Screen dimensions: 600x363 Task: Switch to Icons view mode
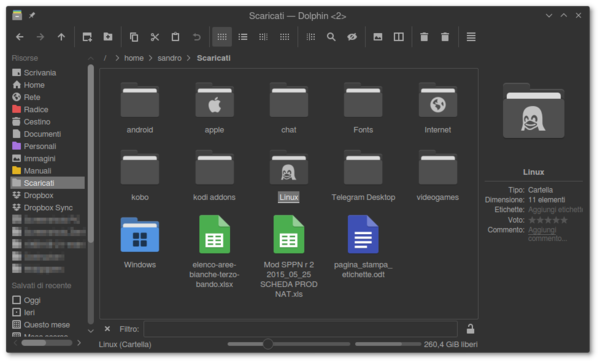(x=222, y=37)
